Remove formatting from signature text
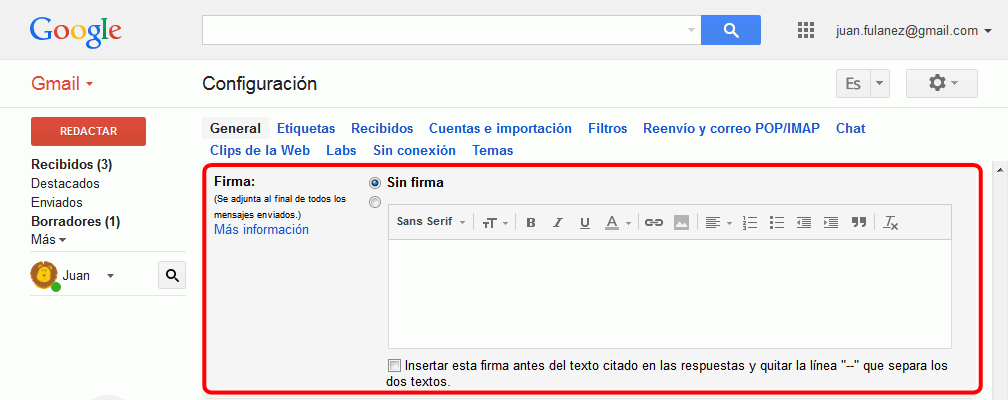1008x400 pixels. (890, 223)
